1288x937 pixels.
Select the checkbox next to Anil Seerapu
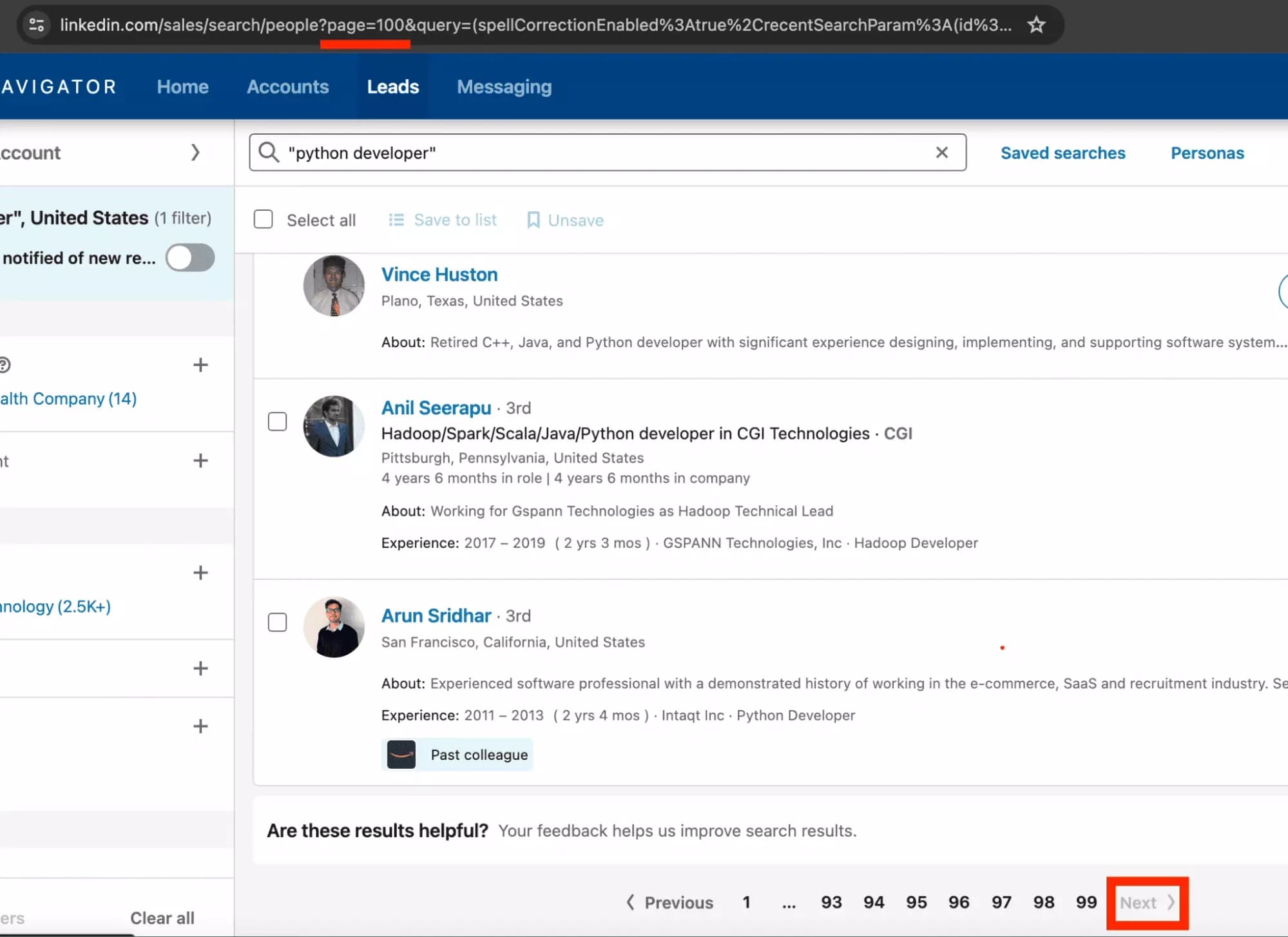click(x=277, y=421)
